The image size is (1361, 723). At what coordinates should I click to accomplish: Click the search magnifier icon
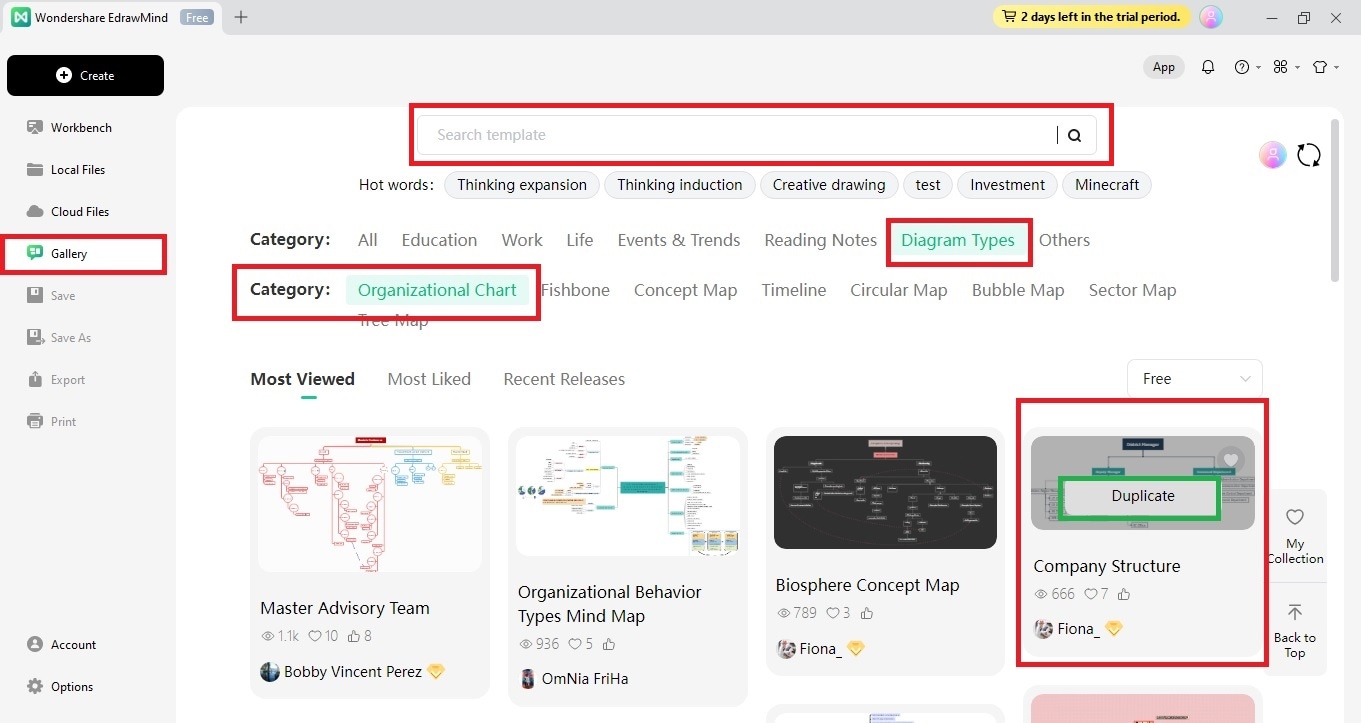(1075, 136)
